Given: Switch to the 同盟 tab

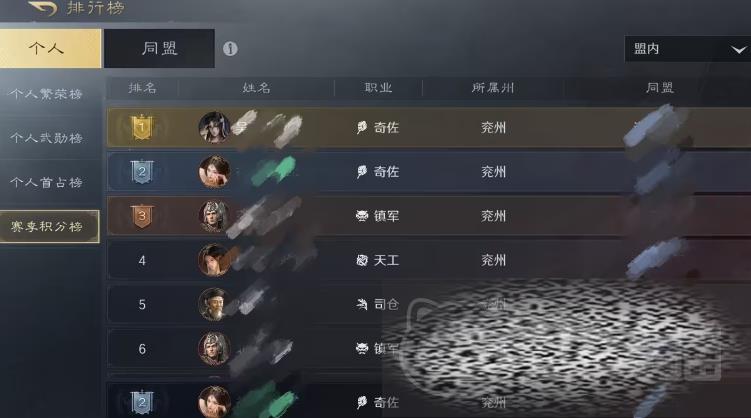Looking at the screenshot, I should (x=159, y=48).
